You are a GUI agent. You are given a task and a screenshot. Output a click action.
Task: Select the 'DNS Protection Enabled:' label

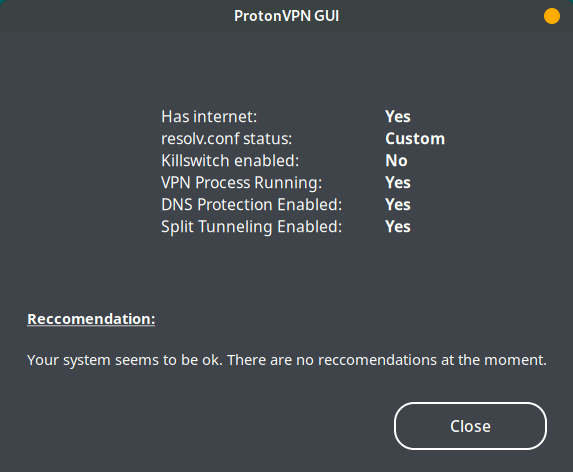[x=251, y=204]
